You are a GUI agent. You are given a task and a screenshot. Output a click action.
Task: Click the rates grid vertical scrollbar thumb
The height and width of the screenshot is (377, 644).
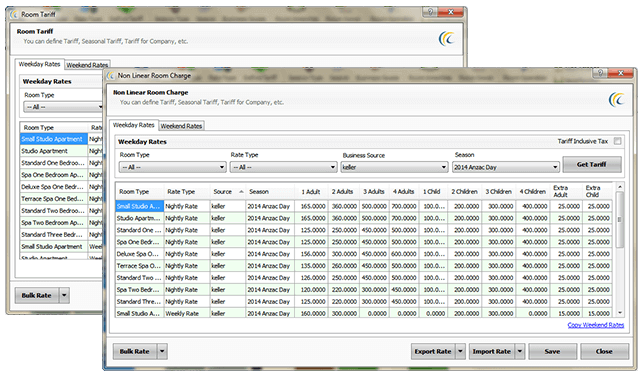point(620,220)
